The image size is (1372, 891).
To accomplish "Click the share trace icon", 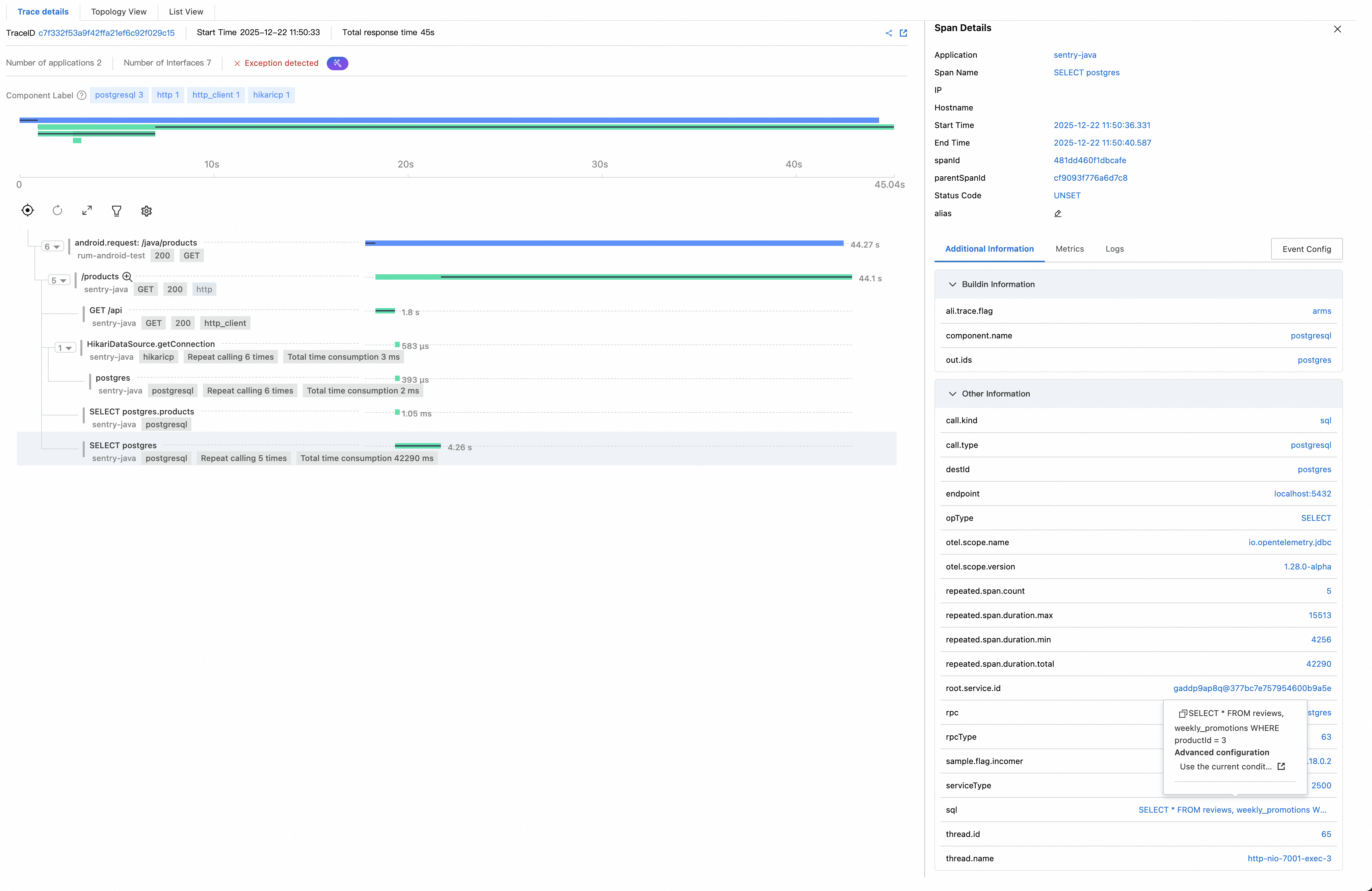I will [888, 33].
